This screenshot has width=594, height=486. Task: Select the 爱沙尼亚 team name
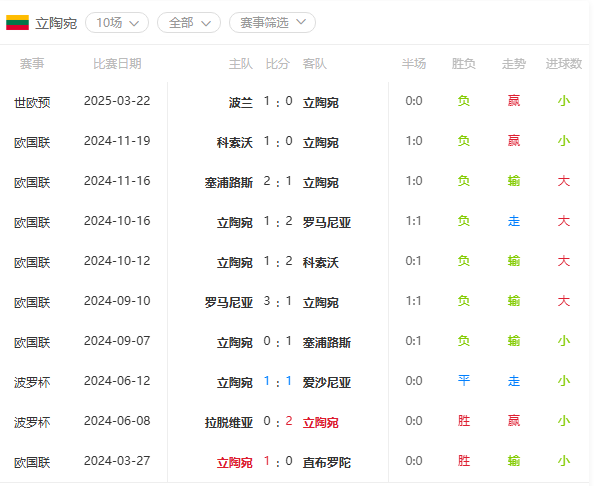coord(327,382)
